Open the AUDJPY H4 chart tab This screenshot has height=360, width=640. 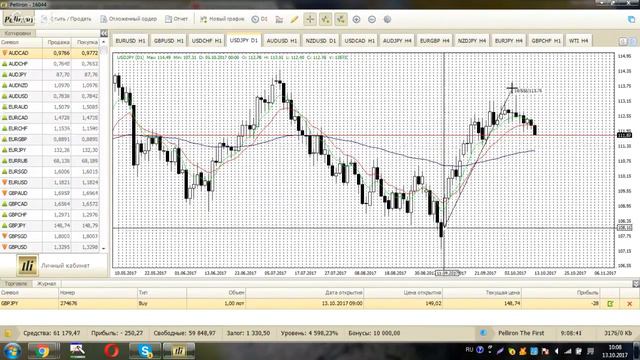click(397, 41)
